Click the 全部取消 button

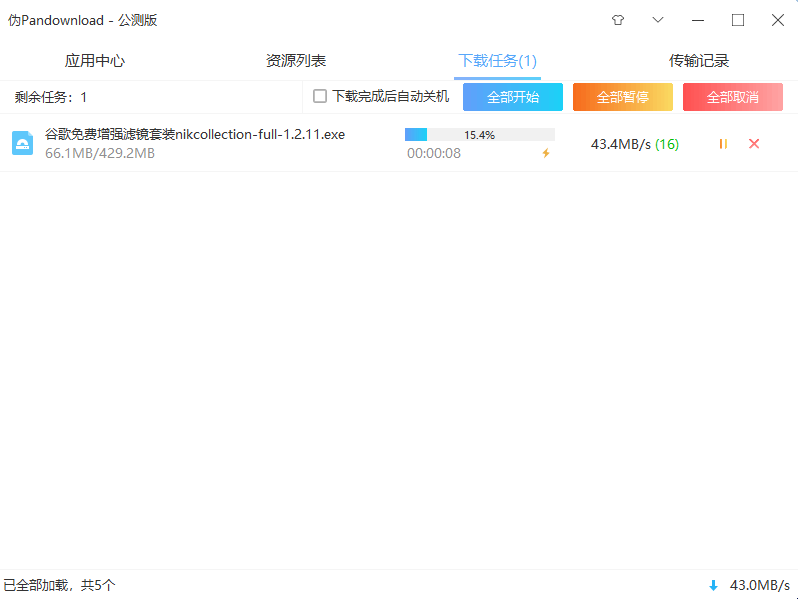732,97
